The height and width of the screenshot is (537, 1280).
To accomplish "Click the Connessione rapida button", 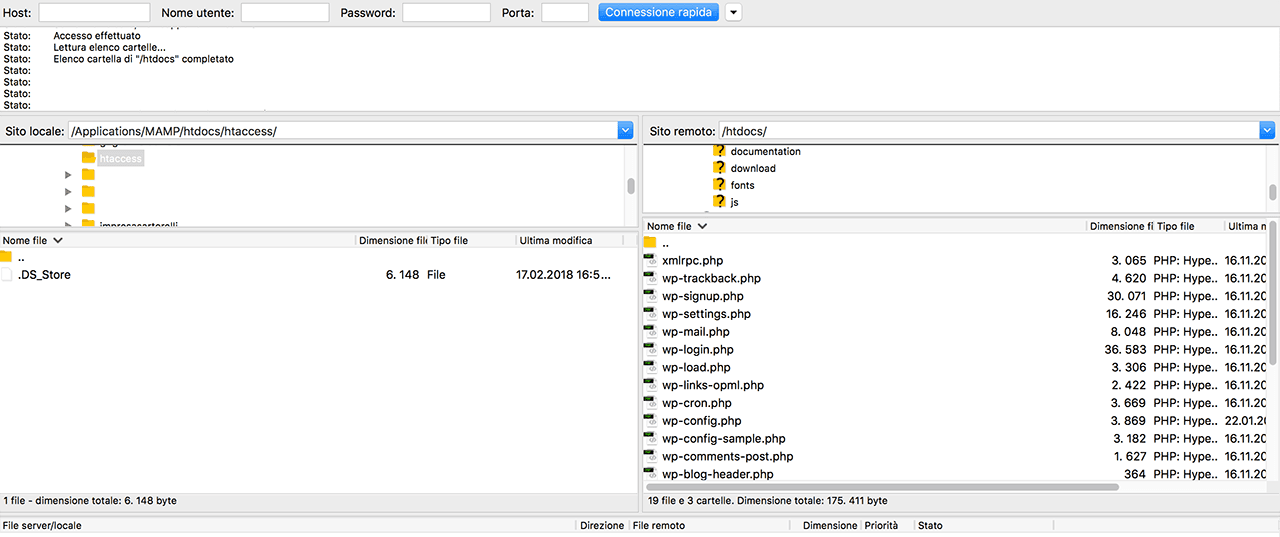I will click(659, 12).
